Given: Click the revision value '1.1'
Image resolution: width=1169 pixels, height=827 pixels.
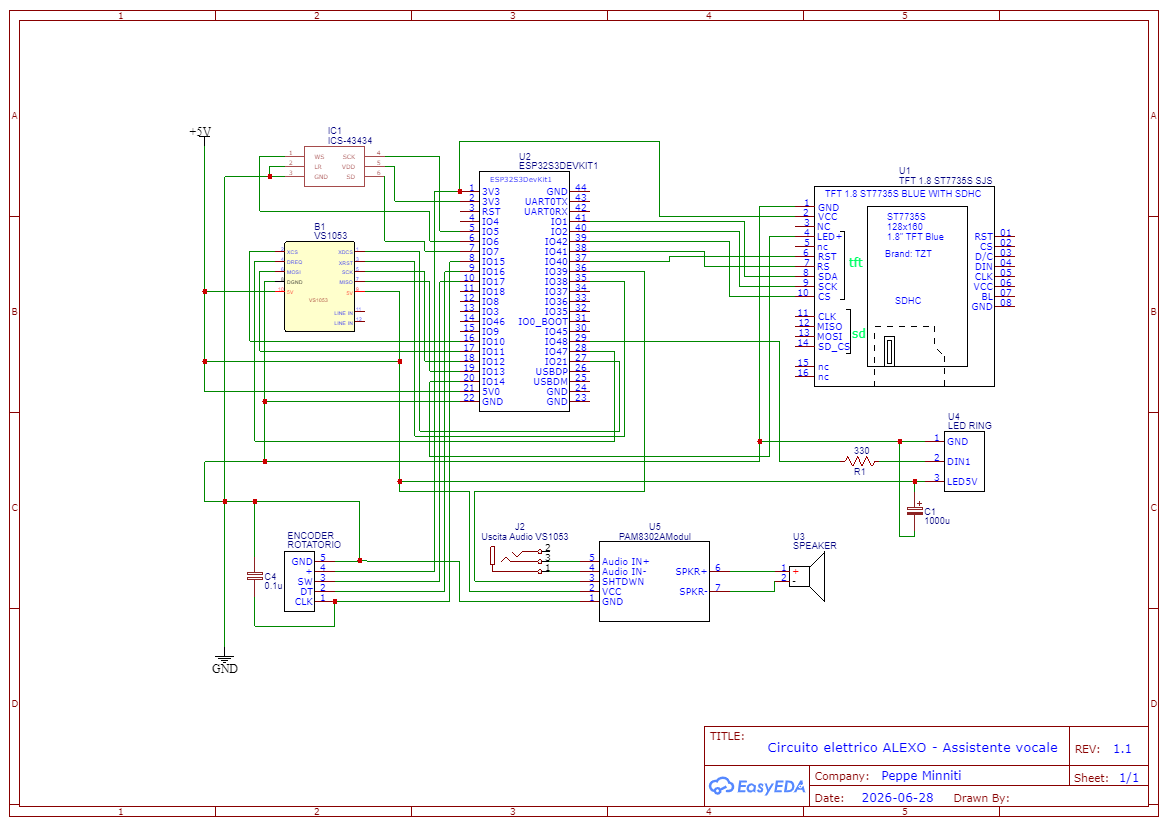Looking at the screenshot, I should click(x=1122, y=749).
